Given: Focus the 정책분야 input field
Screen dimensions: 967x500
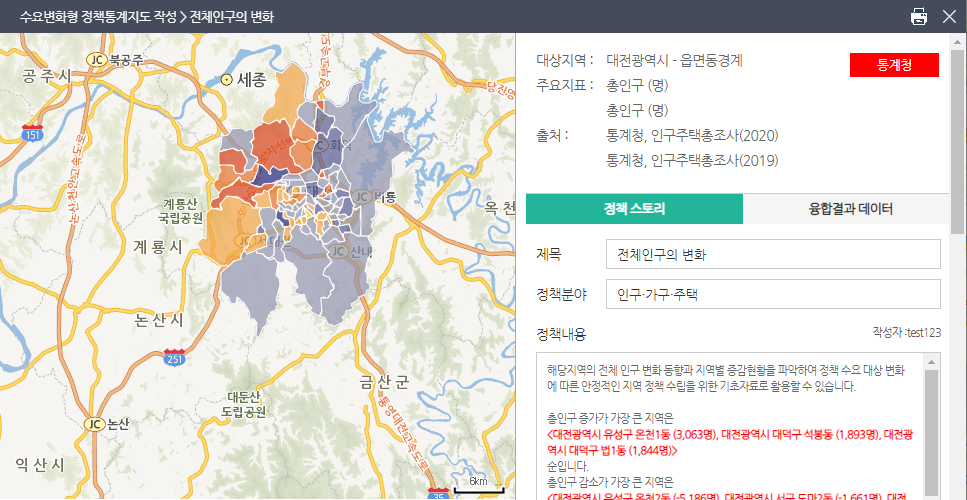Looking at the screenshot, I should click(x=773, y=294).
